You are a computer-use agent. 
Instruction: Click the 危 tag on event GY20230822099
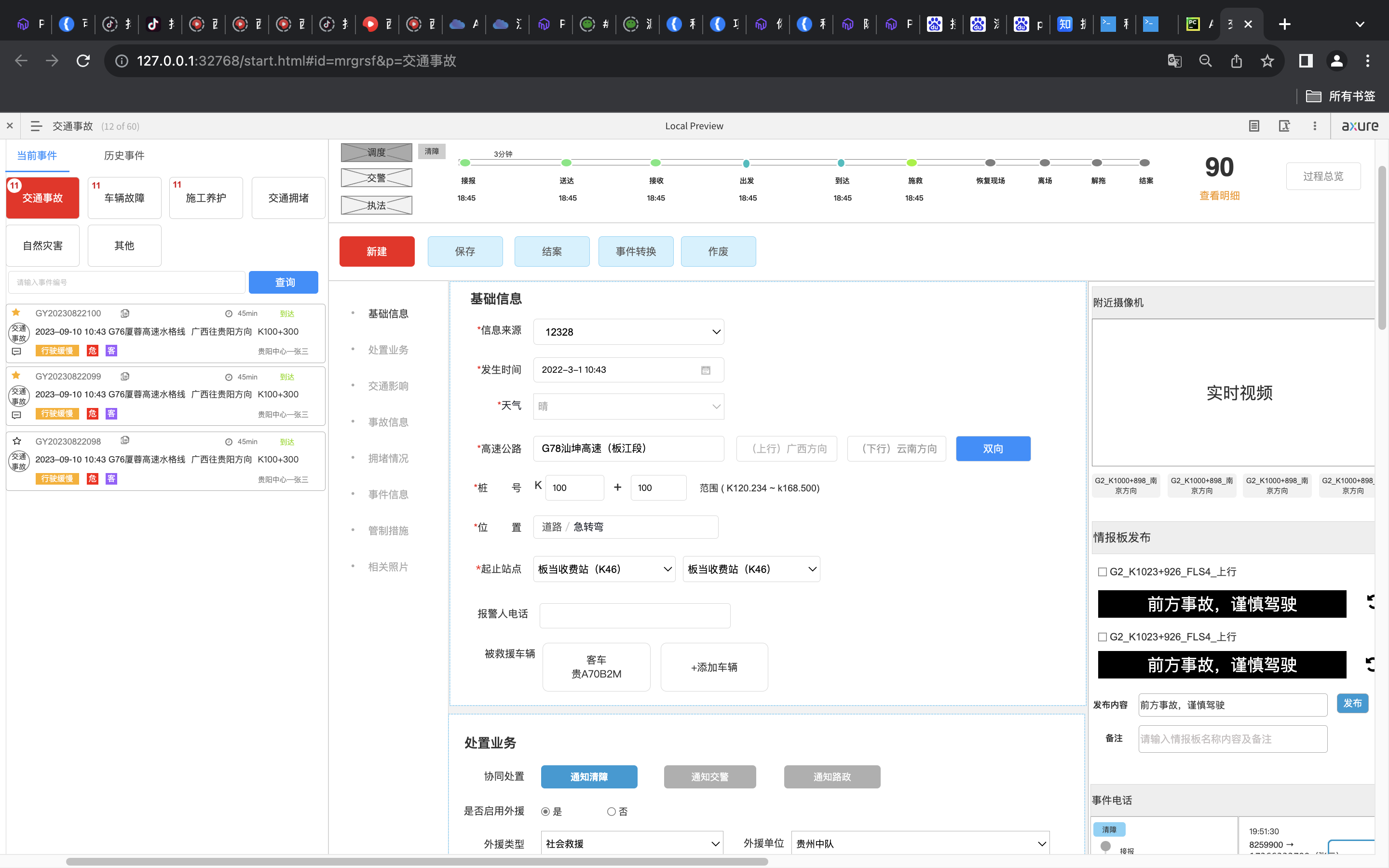point(93,414)
